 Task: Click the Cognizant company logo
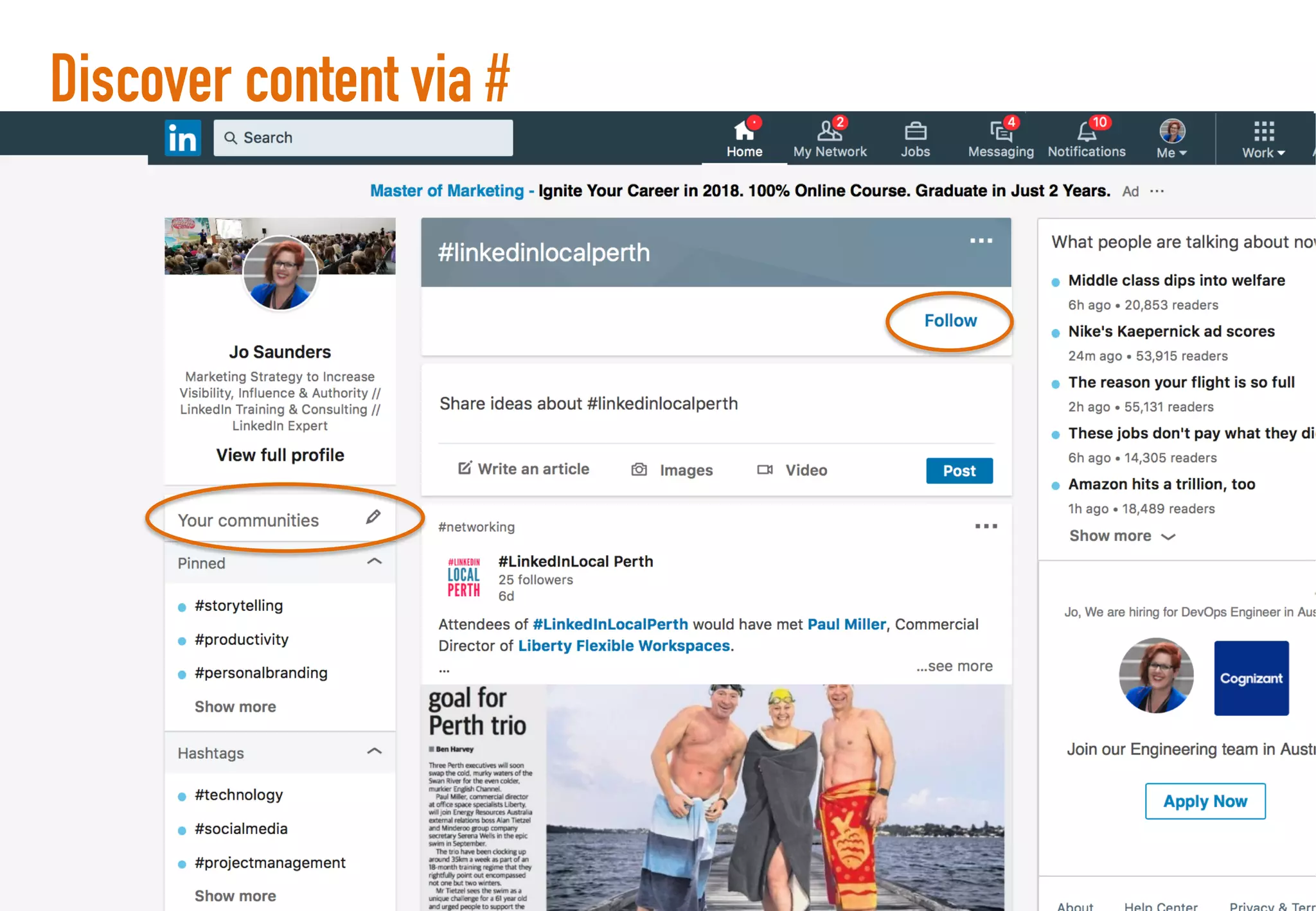1251,678
